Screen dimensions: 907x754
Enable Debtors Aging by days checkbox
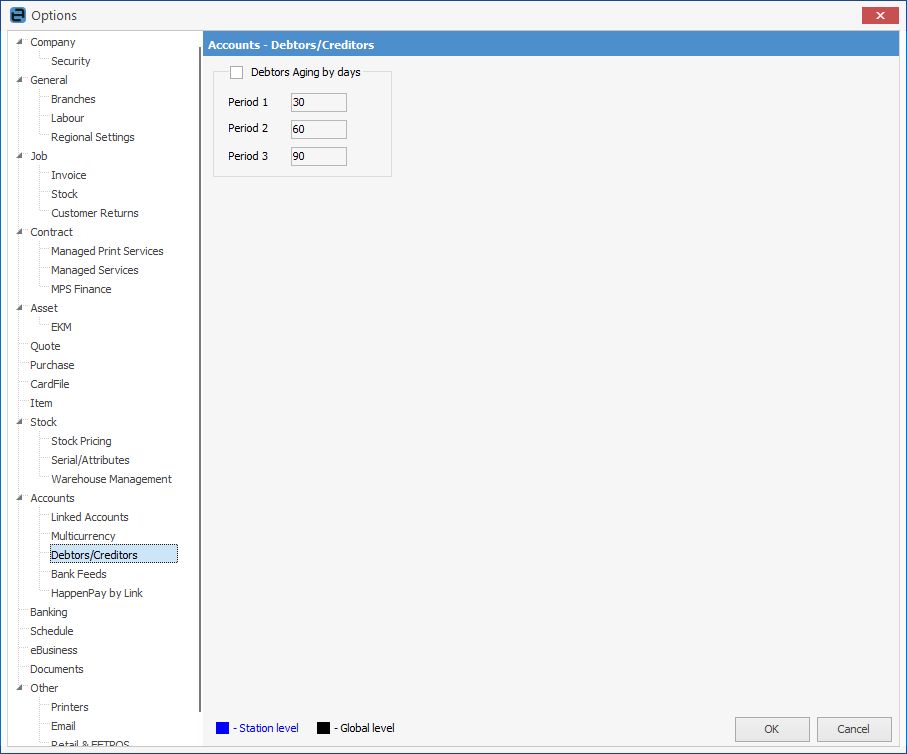coord(237,72)
